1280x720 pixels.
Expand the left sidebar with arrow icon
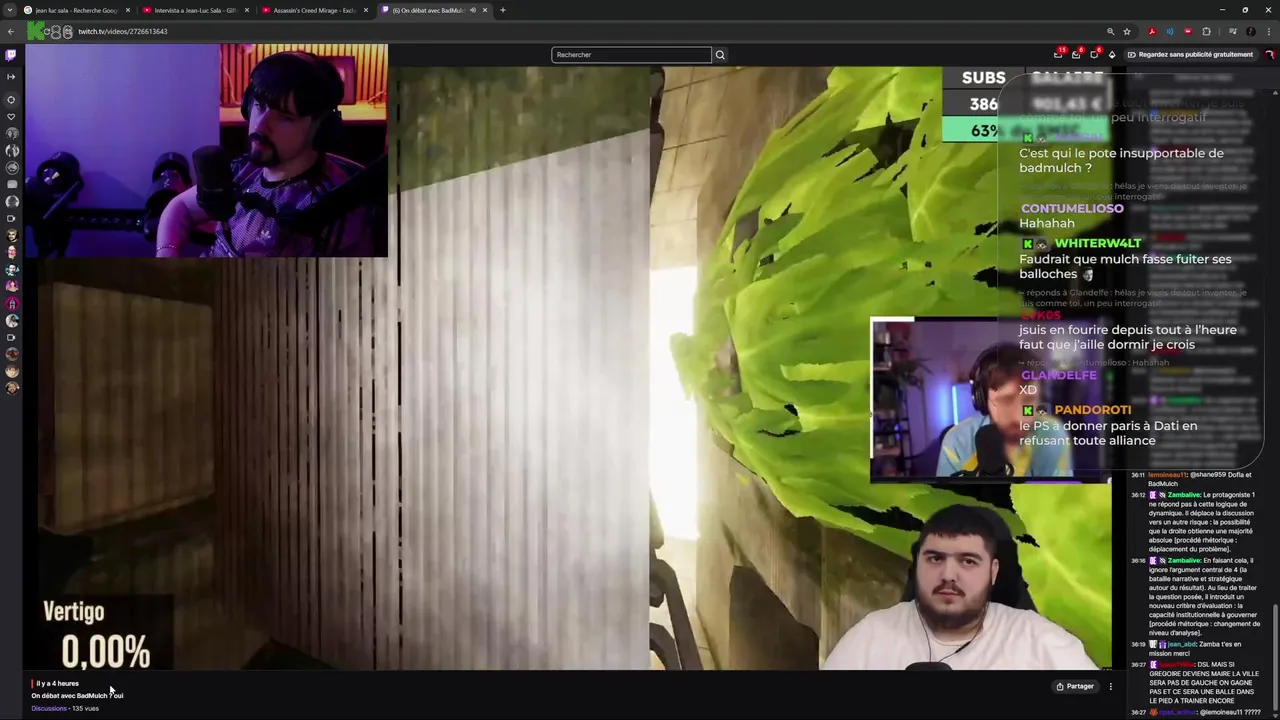(x=11, y=76)
